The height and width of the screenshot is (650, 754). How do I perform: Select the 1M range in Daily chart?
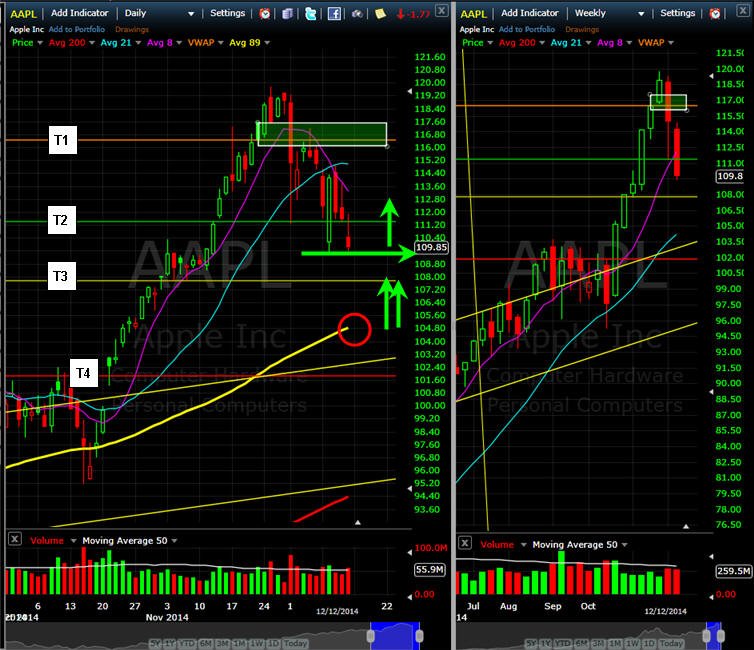pos(239,643)
